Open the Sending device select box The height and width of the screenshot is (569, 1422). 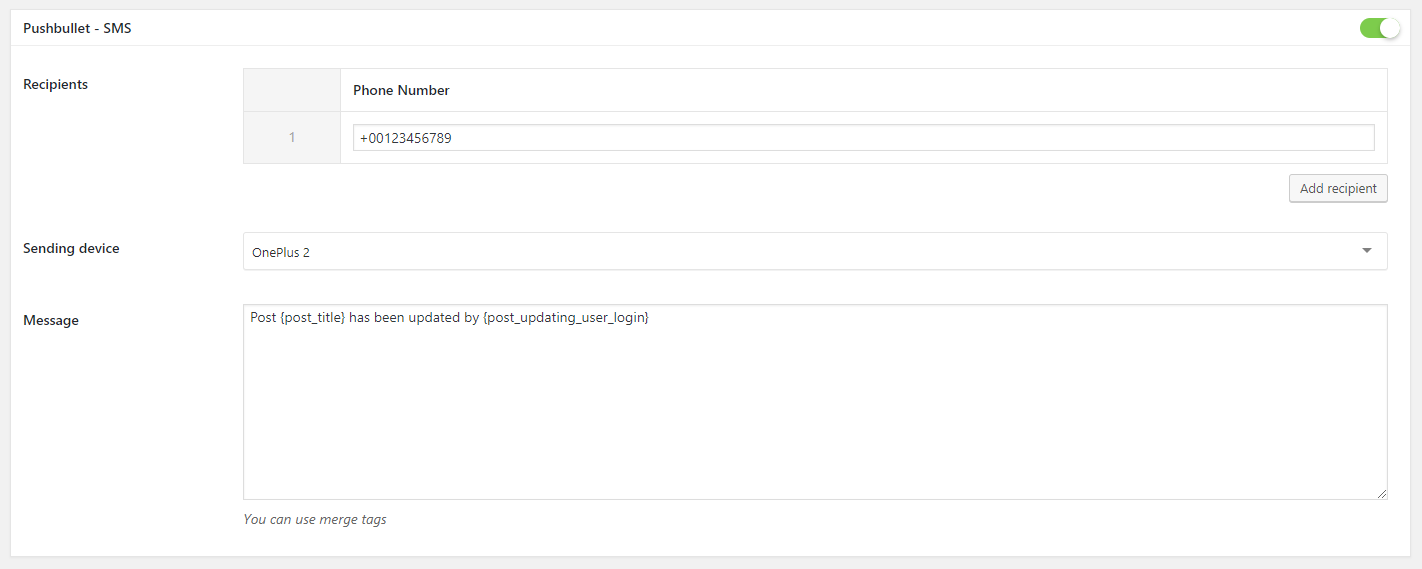coord(815,251)
